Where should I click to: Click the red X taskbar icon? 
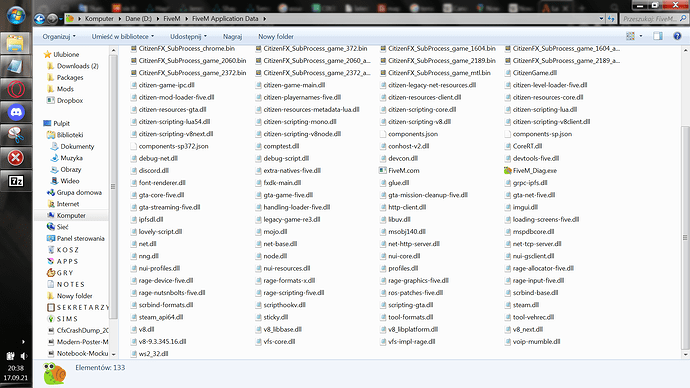click(x=16, y=158)
